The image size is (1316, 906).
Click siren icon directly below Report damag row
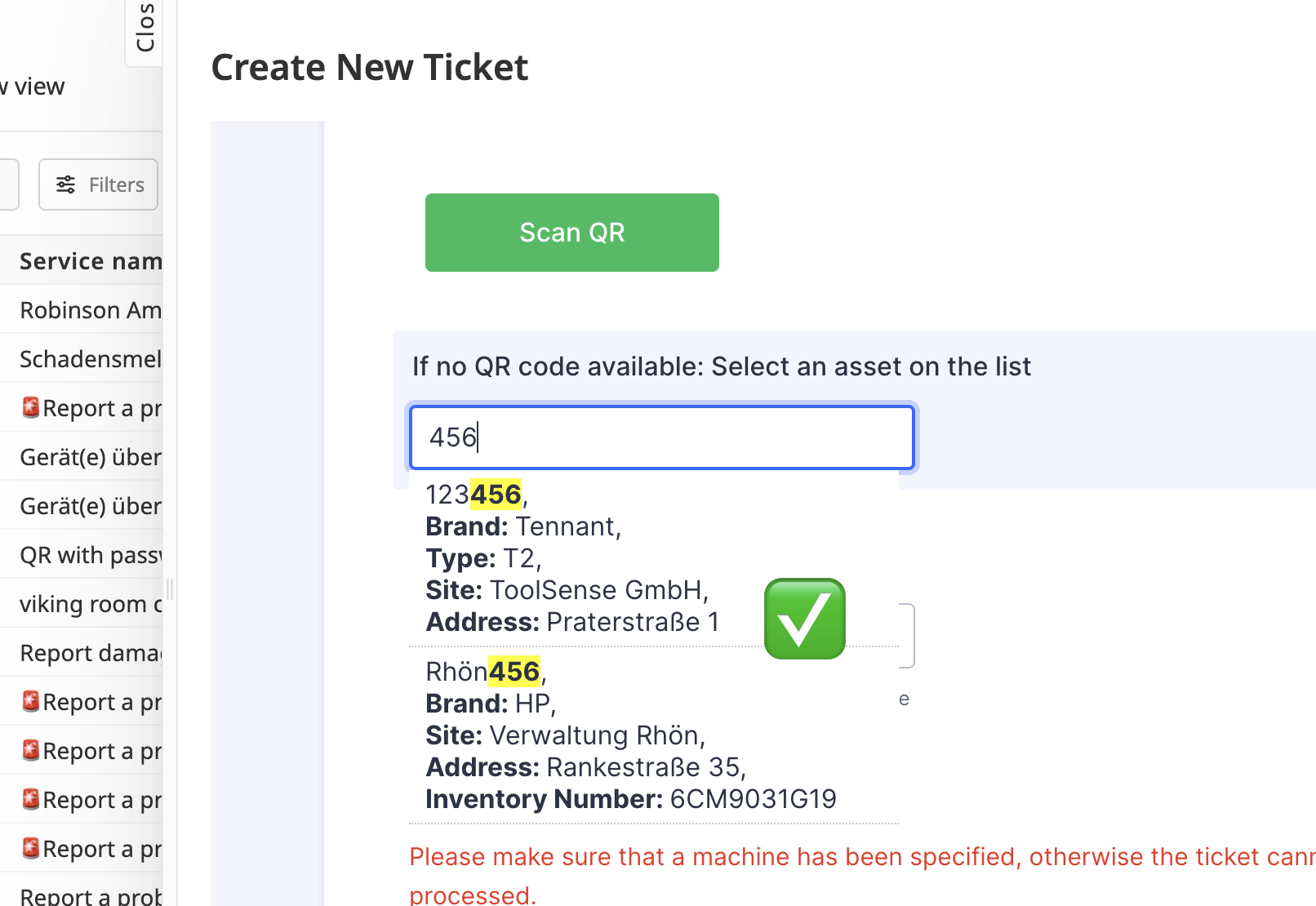[31, 701]
